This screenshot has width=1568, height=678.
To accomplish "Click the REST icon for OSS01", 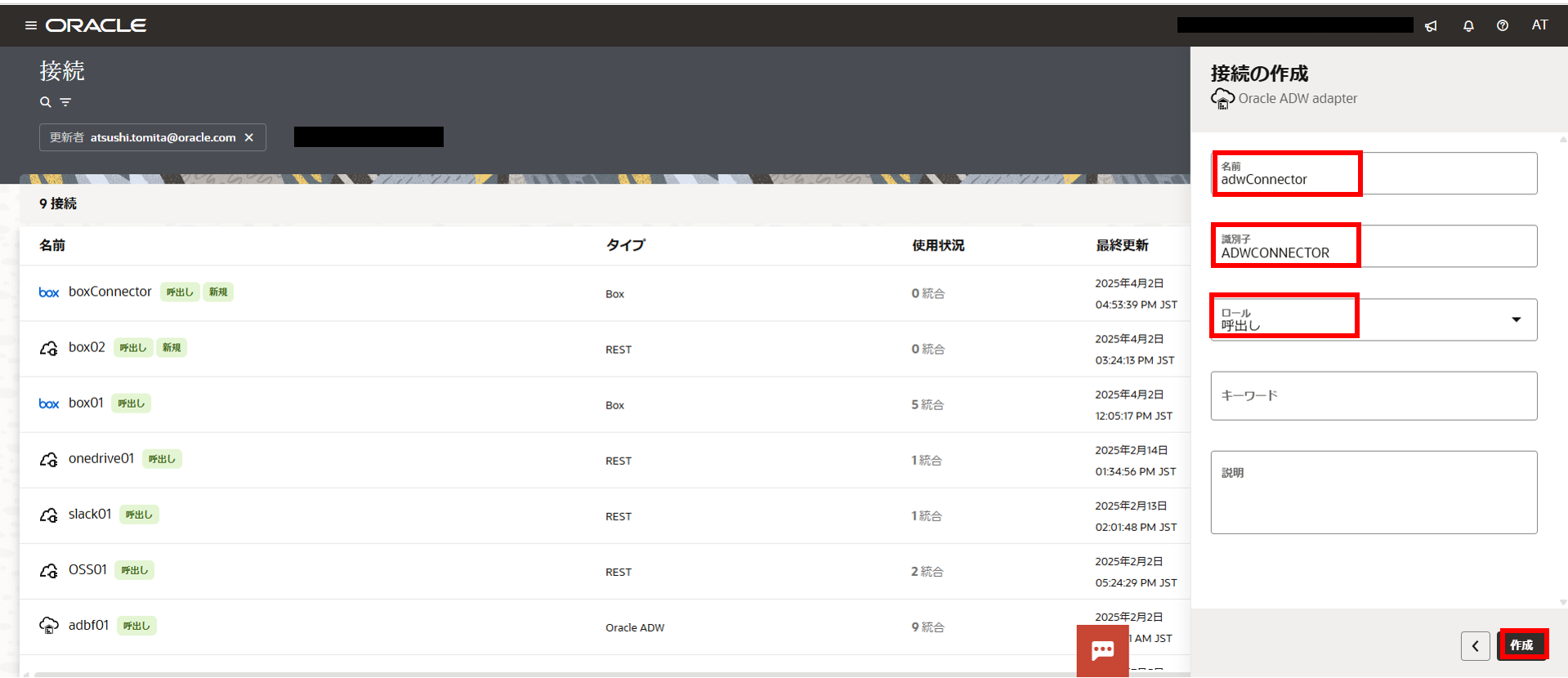I will coord(49,570).
